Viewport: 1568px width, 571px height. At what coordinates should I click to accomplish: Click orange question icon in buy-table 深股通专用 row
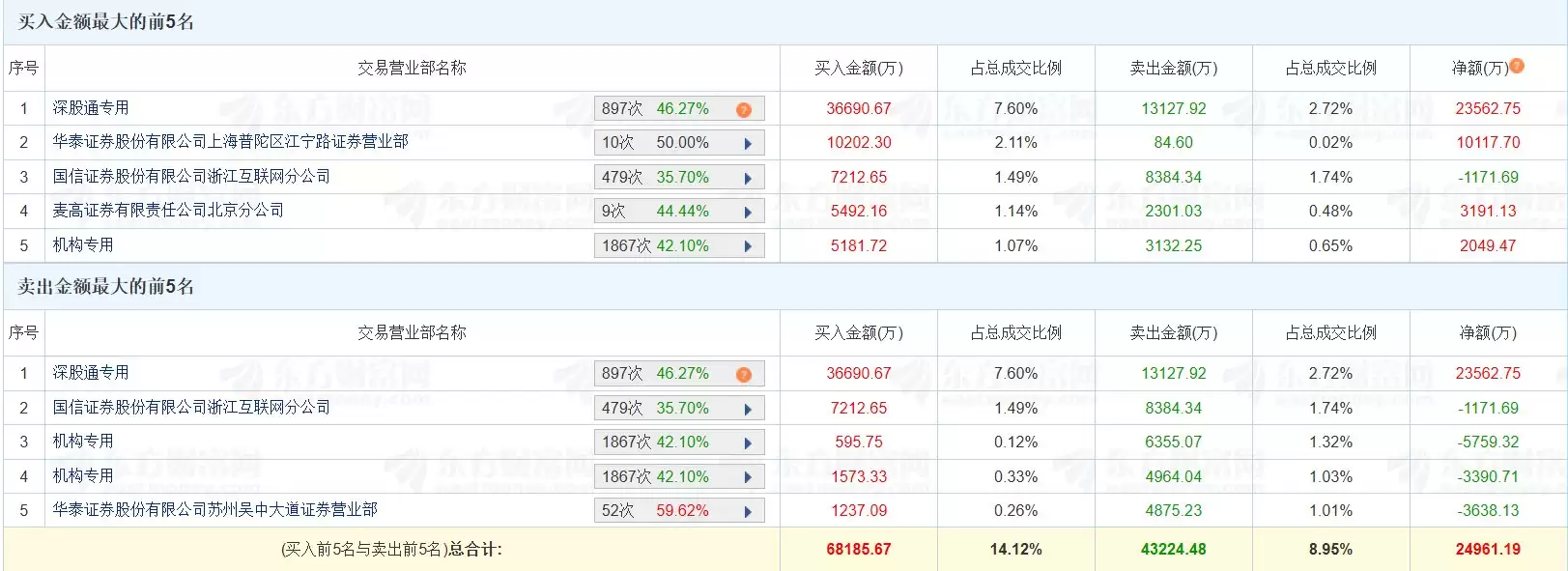(743, 110)
